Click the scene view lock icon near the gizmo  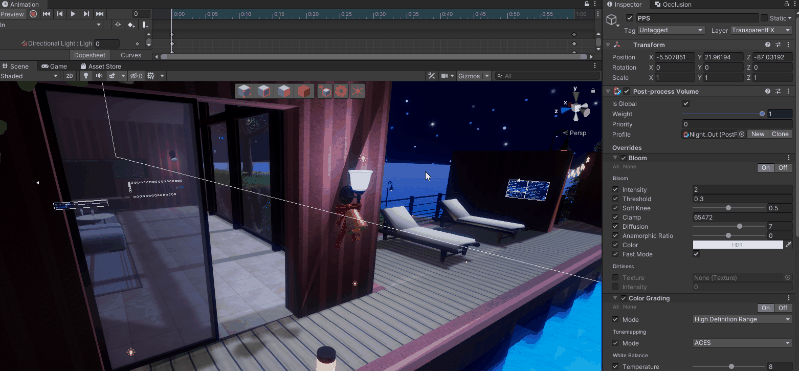click(x=593, y=91)
